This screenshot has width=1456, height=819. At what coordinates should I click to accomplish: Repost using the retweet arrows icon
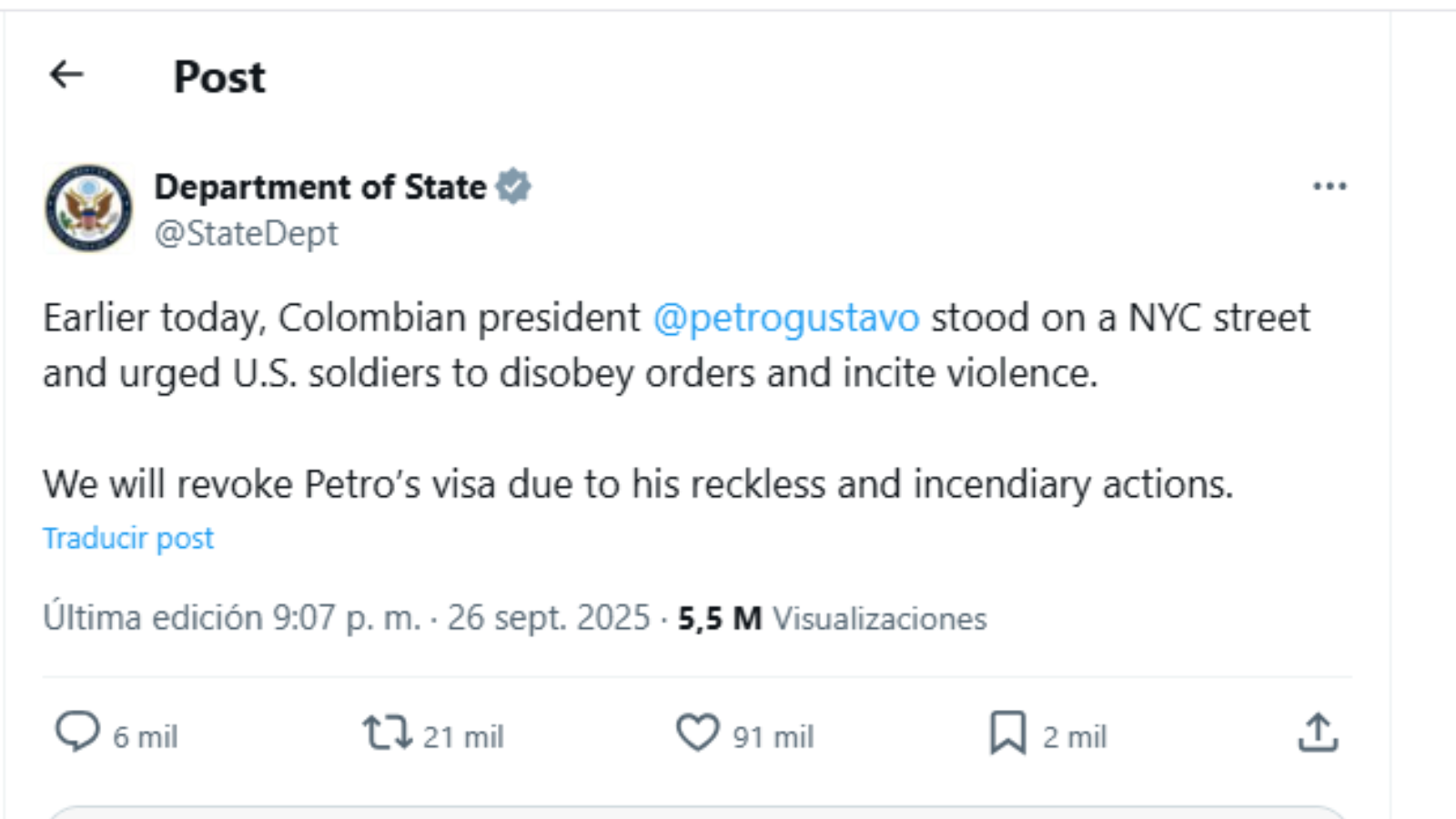(388, 733)
